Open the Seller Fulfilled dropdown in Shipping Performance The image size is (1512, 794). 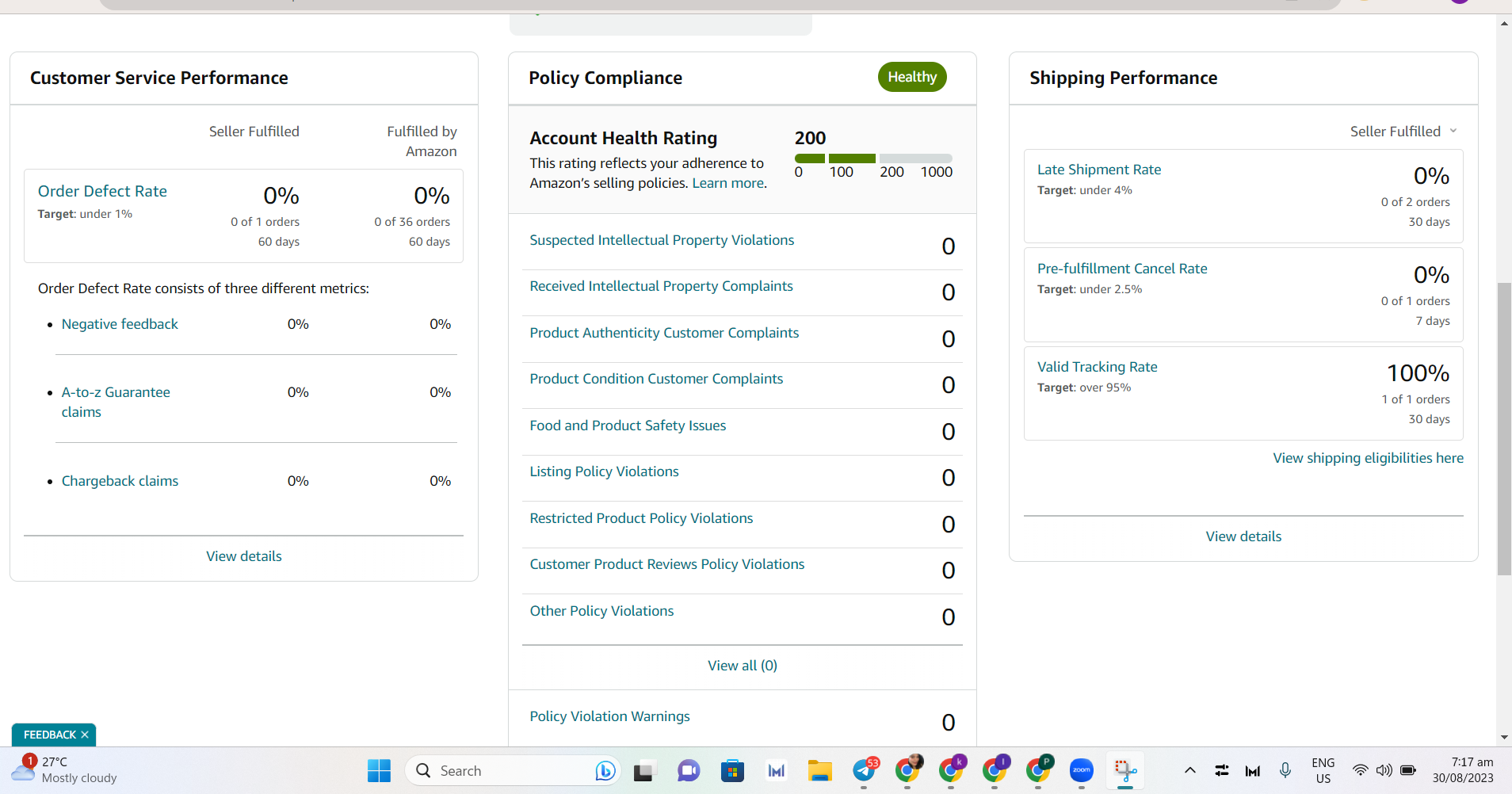pos(1403,132)
